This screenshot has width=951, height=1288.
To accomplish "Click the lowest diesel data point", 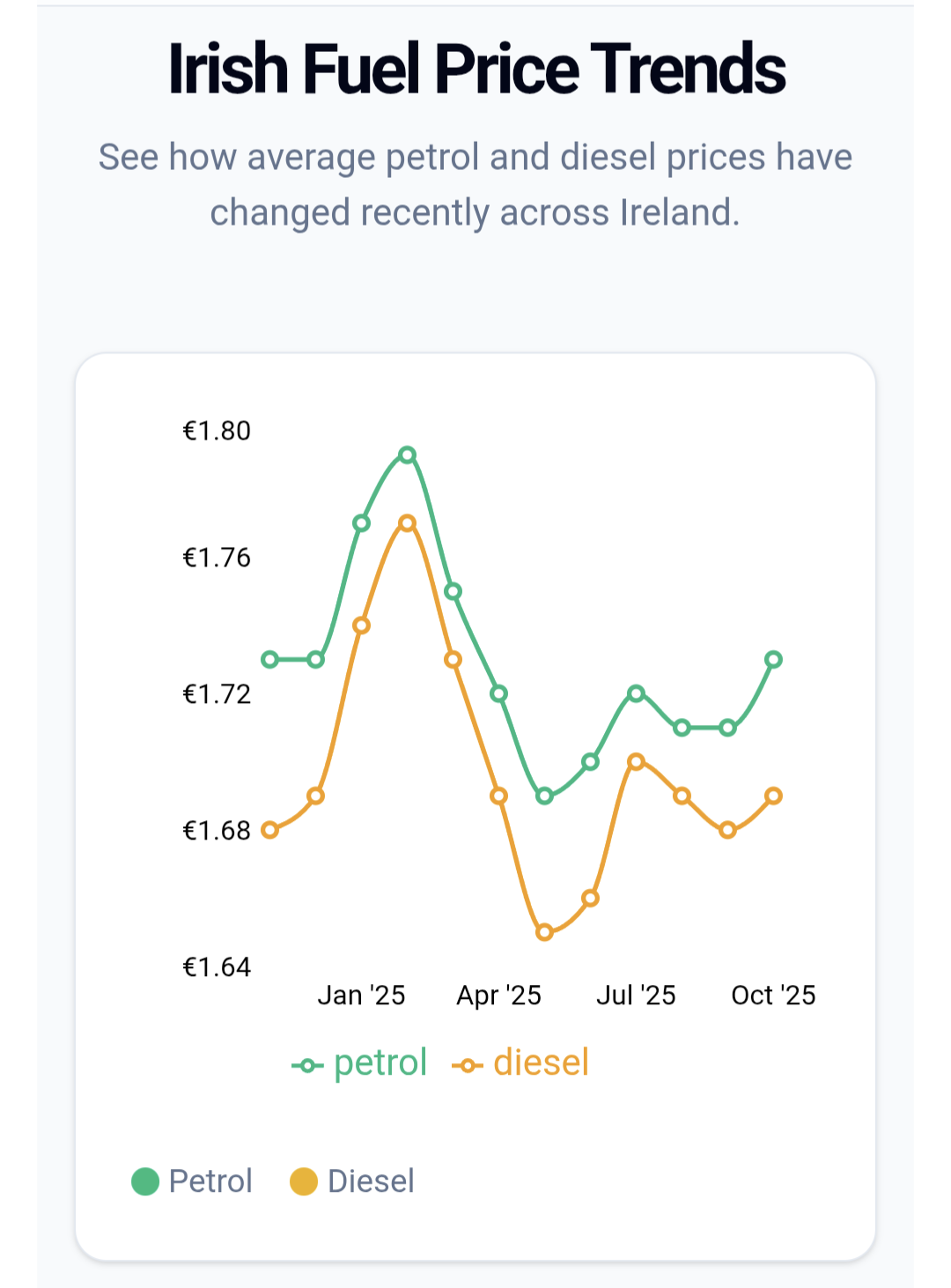I will coord(544,932).
